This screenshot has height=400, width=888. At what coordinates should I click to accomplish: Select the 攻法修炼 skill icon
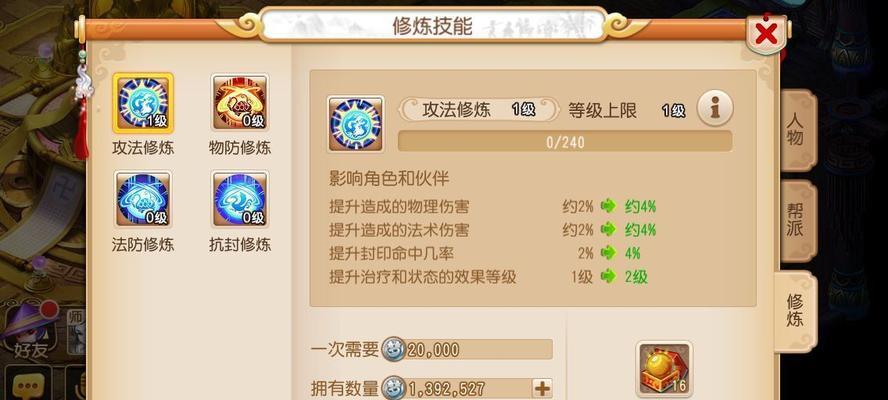[143, 103]
